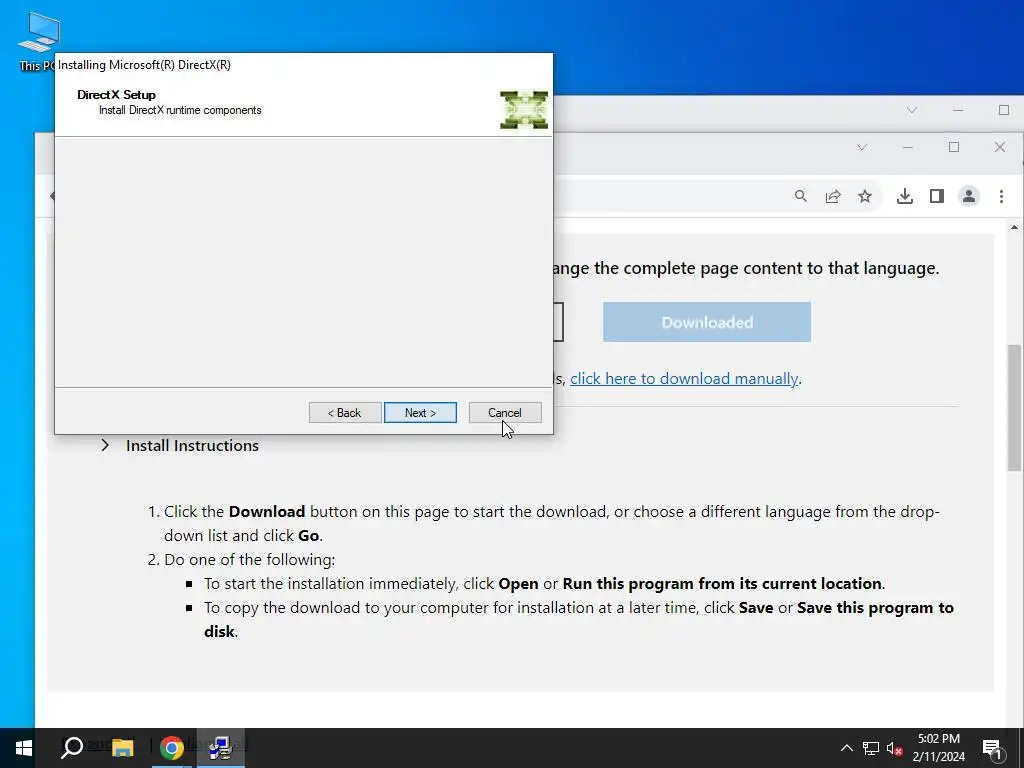The image size is (1024, 768).
Task: Open the Windows Start menu
Action: click(x=24, y=748)
